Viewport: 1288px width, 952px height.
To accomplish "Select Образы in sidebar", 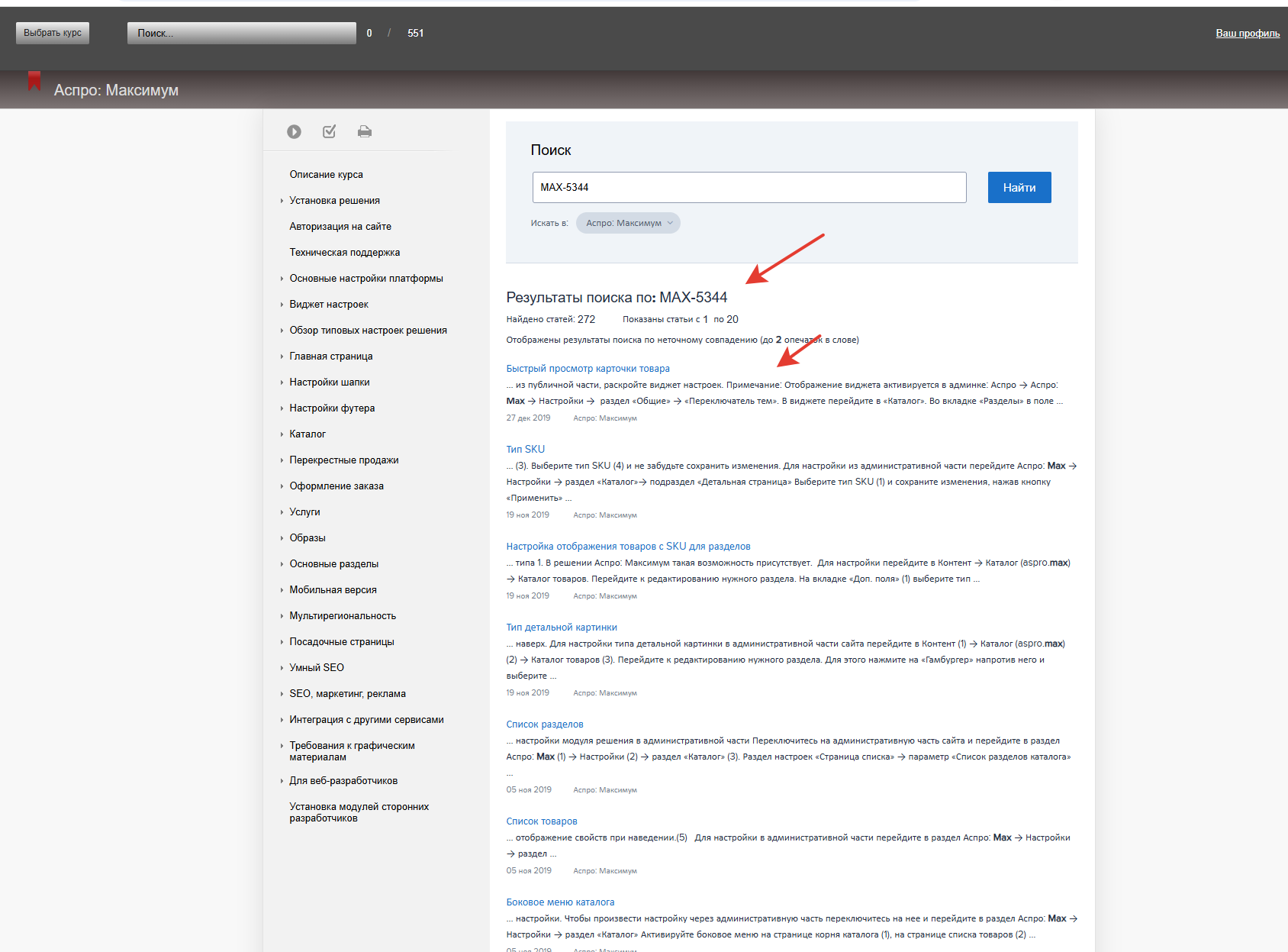I will pyautogui.click(x=308, y=538).
